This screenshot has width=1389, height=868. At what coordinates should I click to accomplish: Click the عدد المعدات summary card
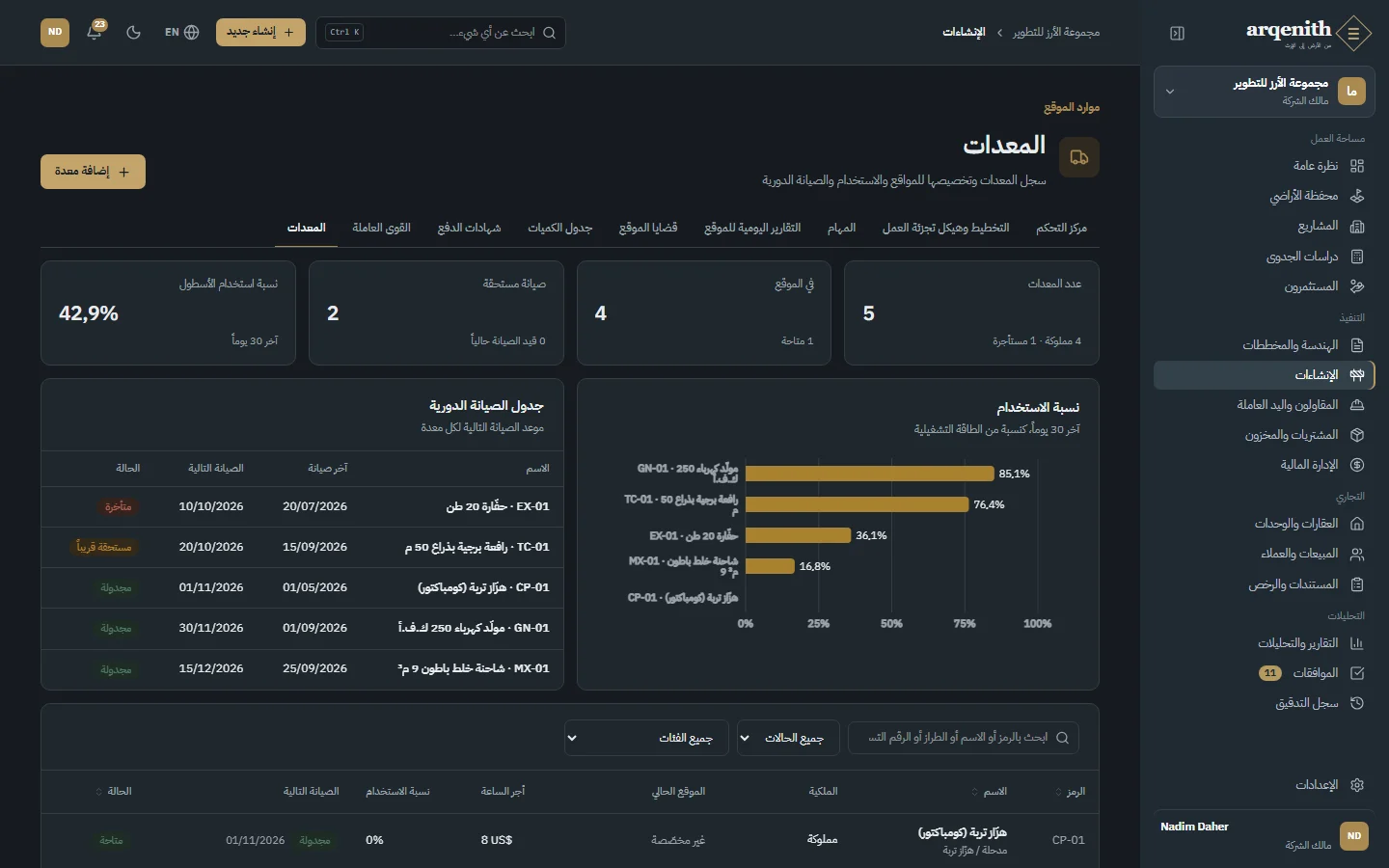pyautogui.click(x=971, y=312)
